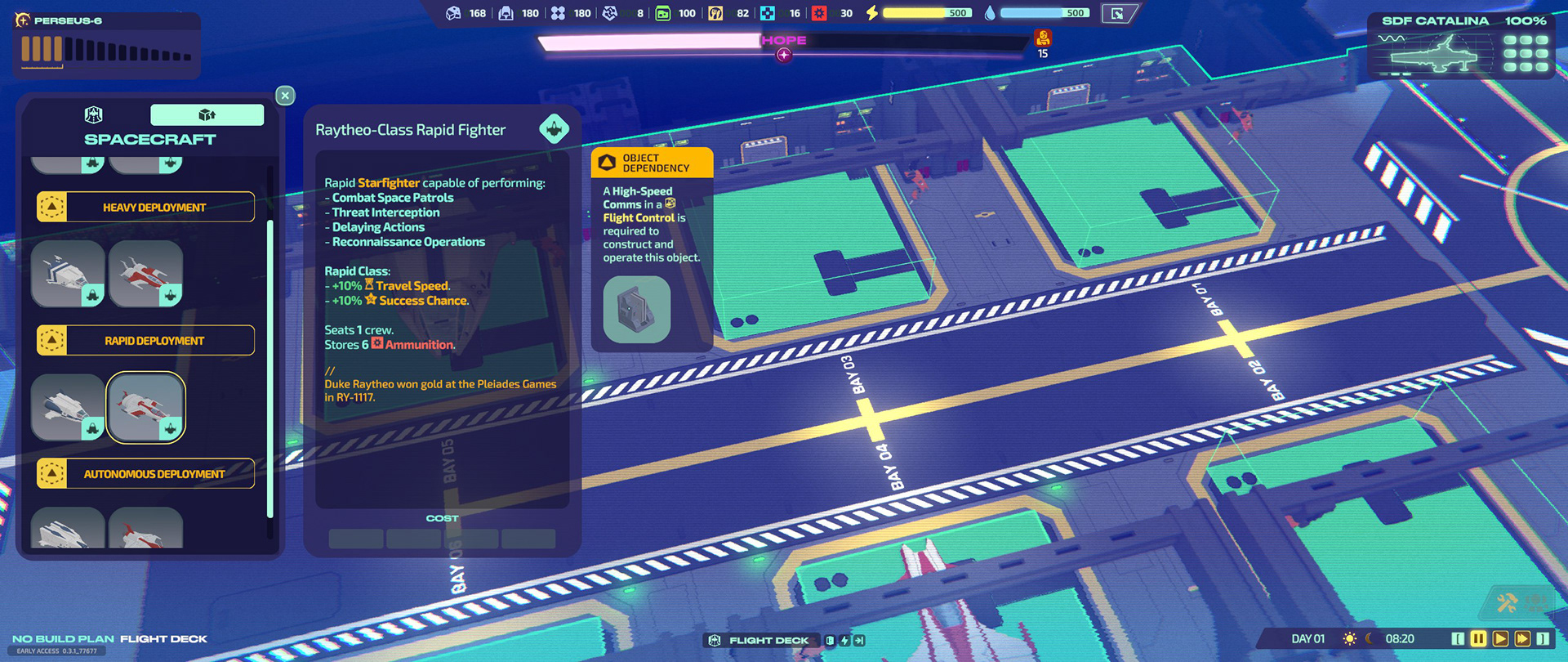1568x662 pixels.
Task: Click the enter arrow icon next to Flight Deck
Action: click(x=859, y=641)
